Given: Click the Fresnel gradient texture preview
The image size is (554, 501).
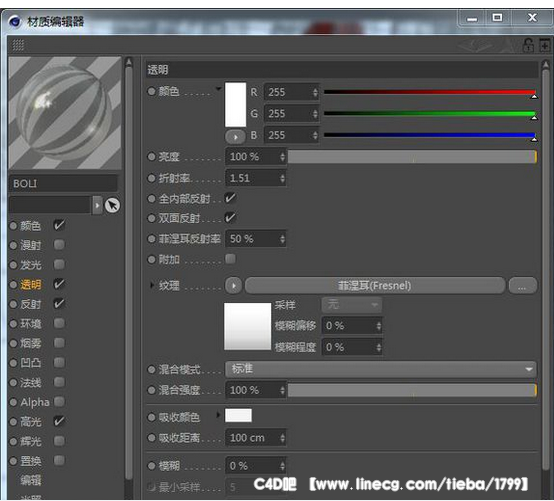Looking at the screenshot, I should point(247,326).
